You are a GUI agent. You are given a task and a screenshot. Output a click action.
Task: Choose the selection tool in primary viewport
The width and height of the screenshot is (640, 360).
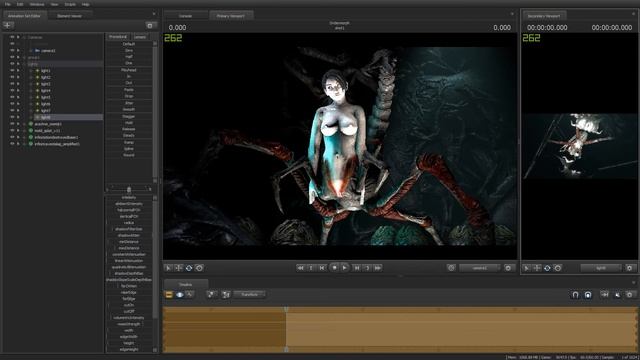168,268
